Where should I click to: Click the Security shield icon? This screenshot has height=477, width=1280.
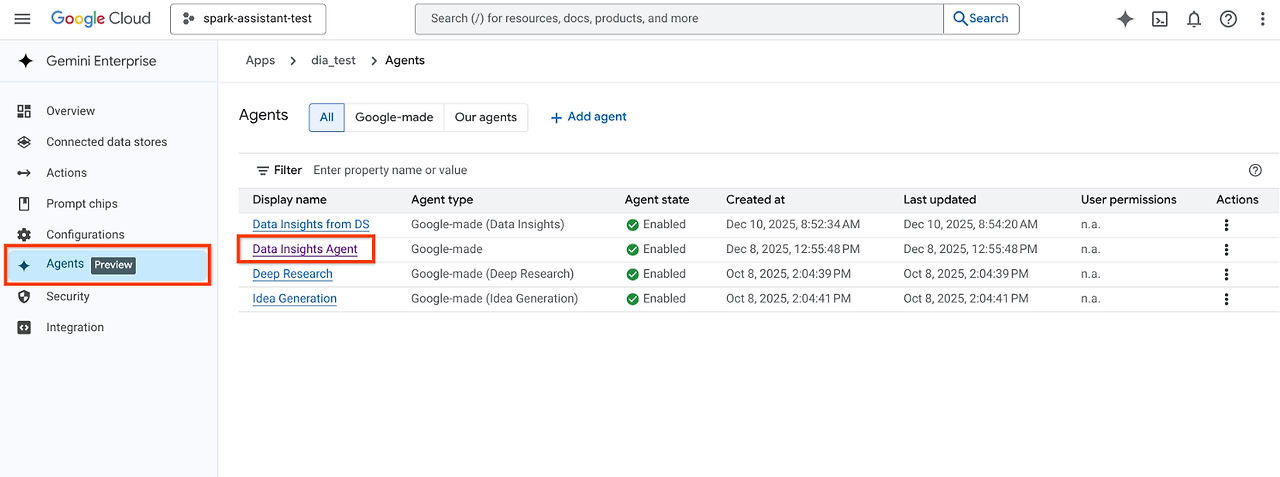point(25,296)
